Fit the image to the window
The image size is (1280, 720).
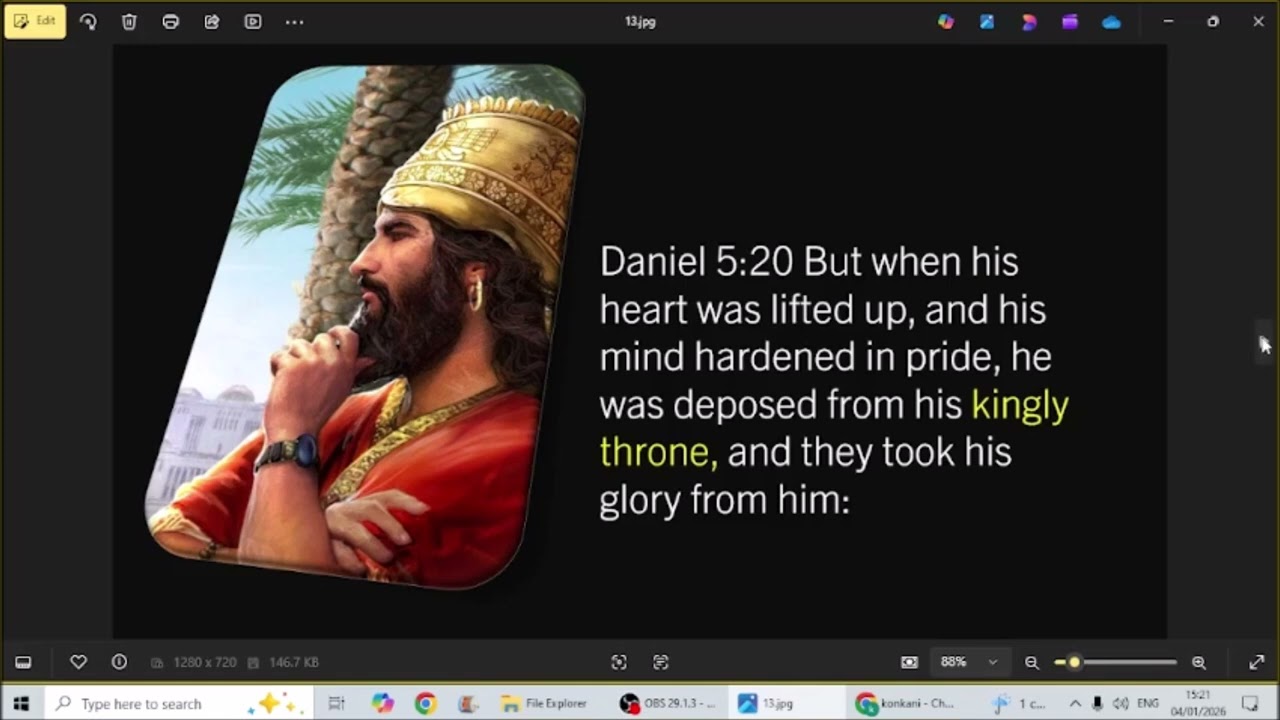pyautogui.click(x=909, y=662)
